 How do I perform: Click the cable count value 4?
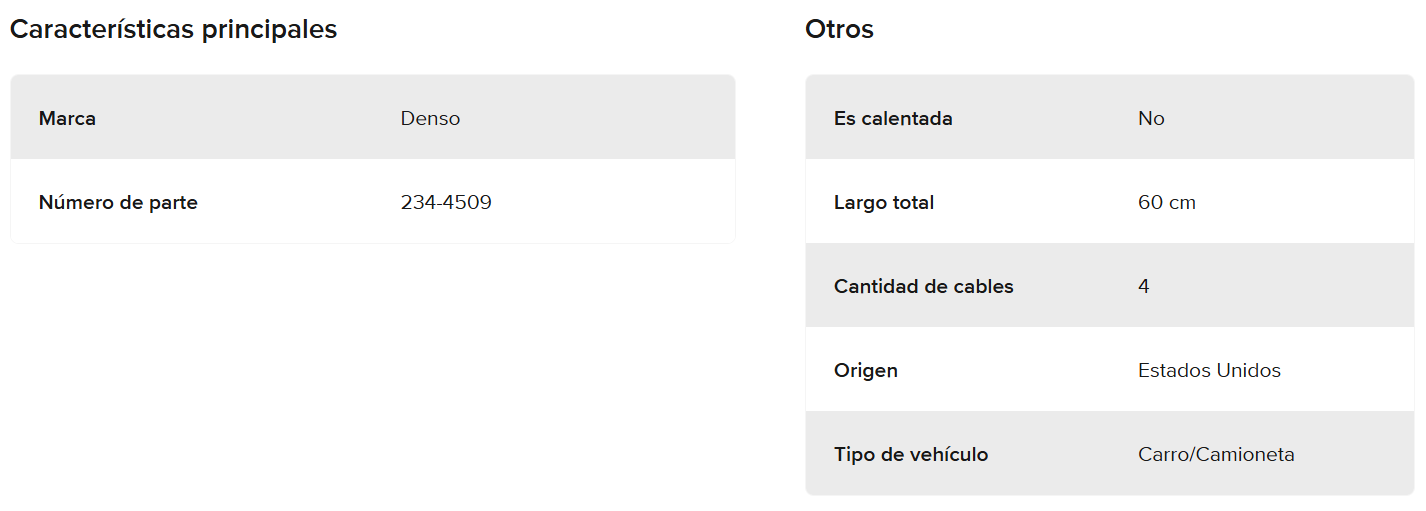[1144, 287]
